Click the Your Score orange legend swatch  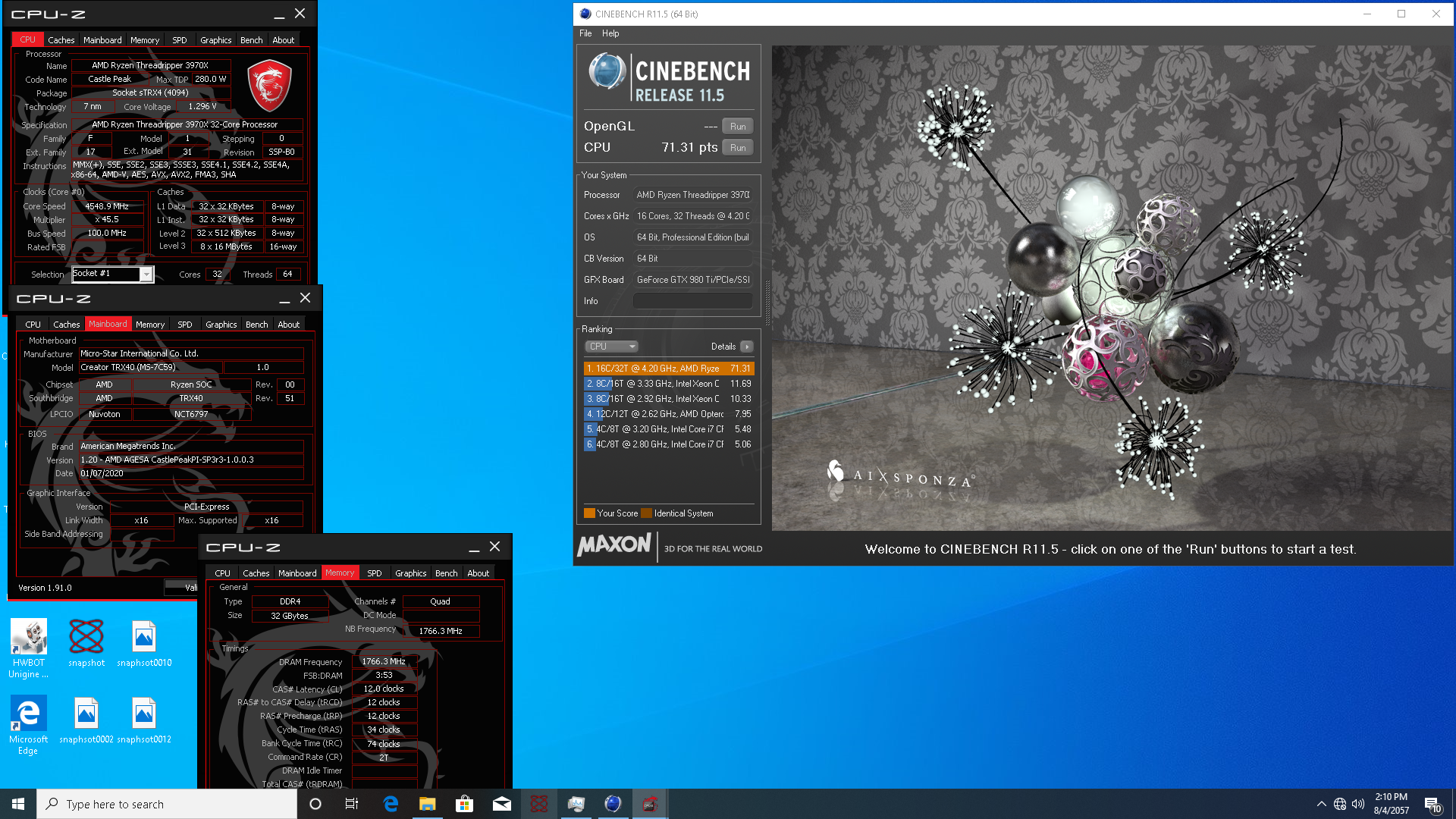click(589, 513)
